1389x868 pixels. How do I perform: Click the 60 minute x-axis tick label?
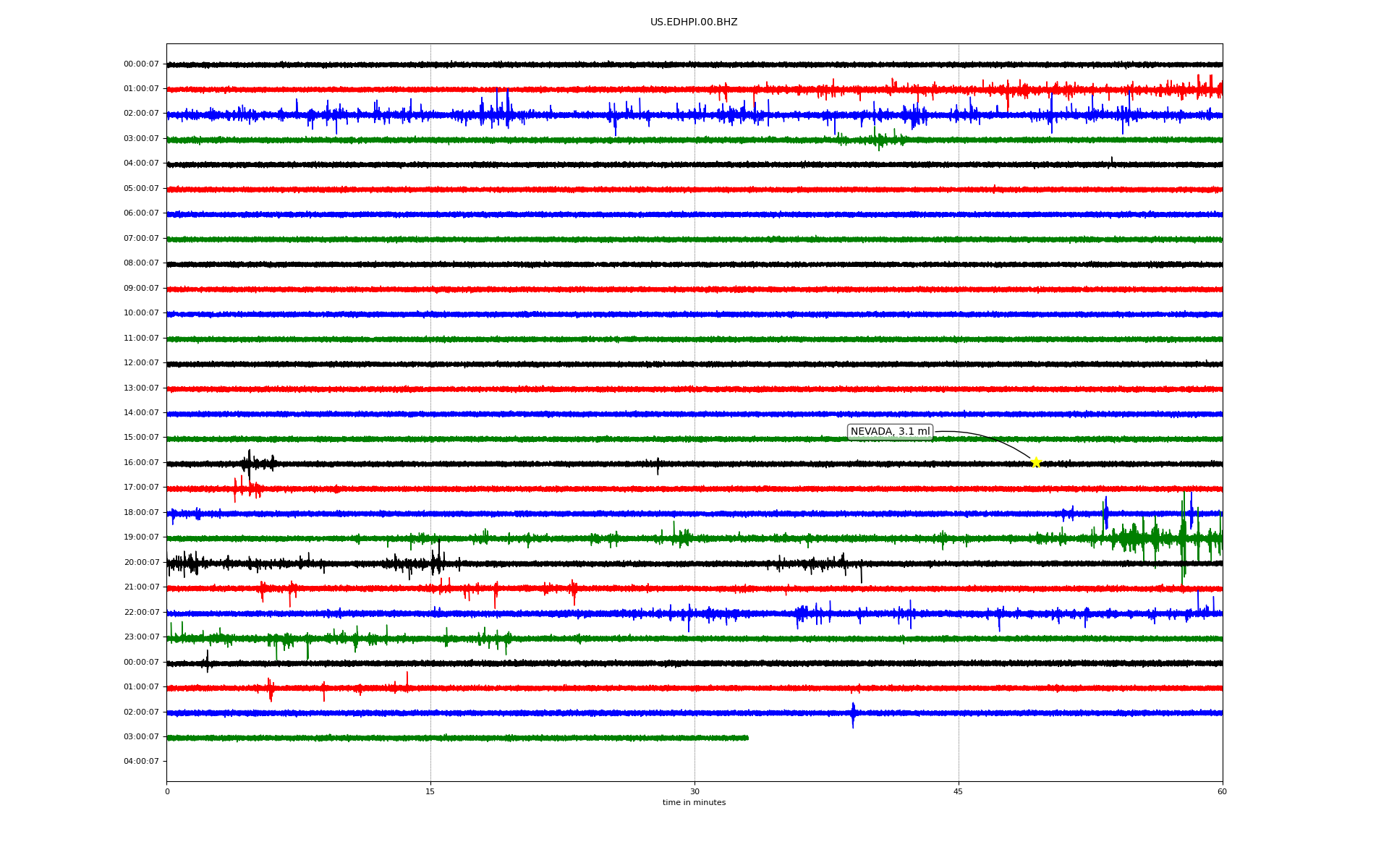click(x=1222, y=791)
